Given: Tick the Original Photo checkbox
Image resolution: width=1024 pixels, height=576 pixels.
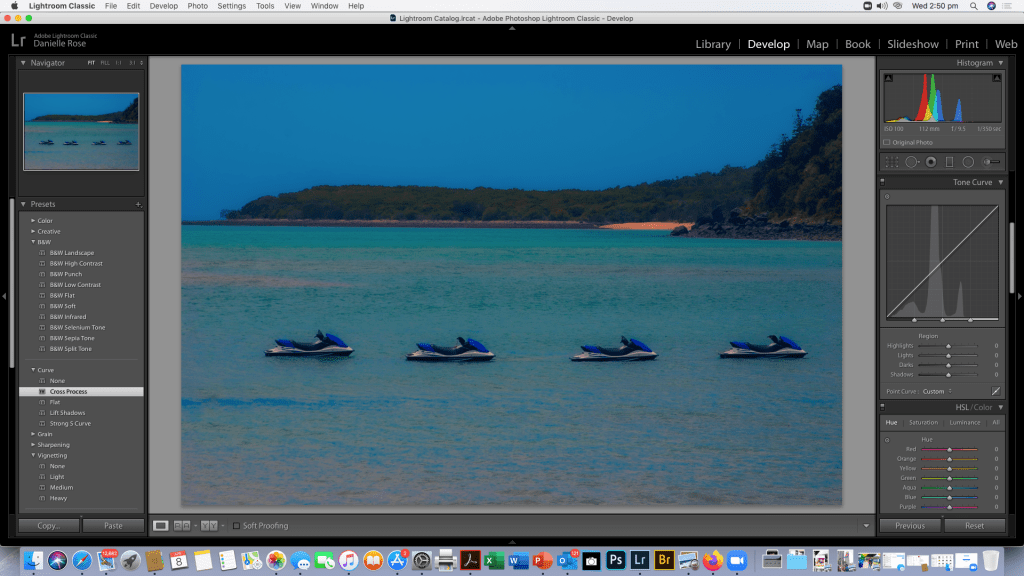Looking at the screenshot, I should (x=887, y=143).
